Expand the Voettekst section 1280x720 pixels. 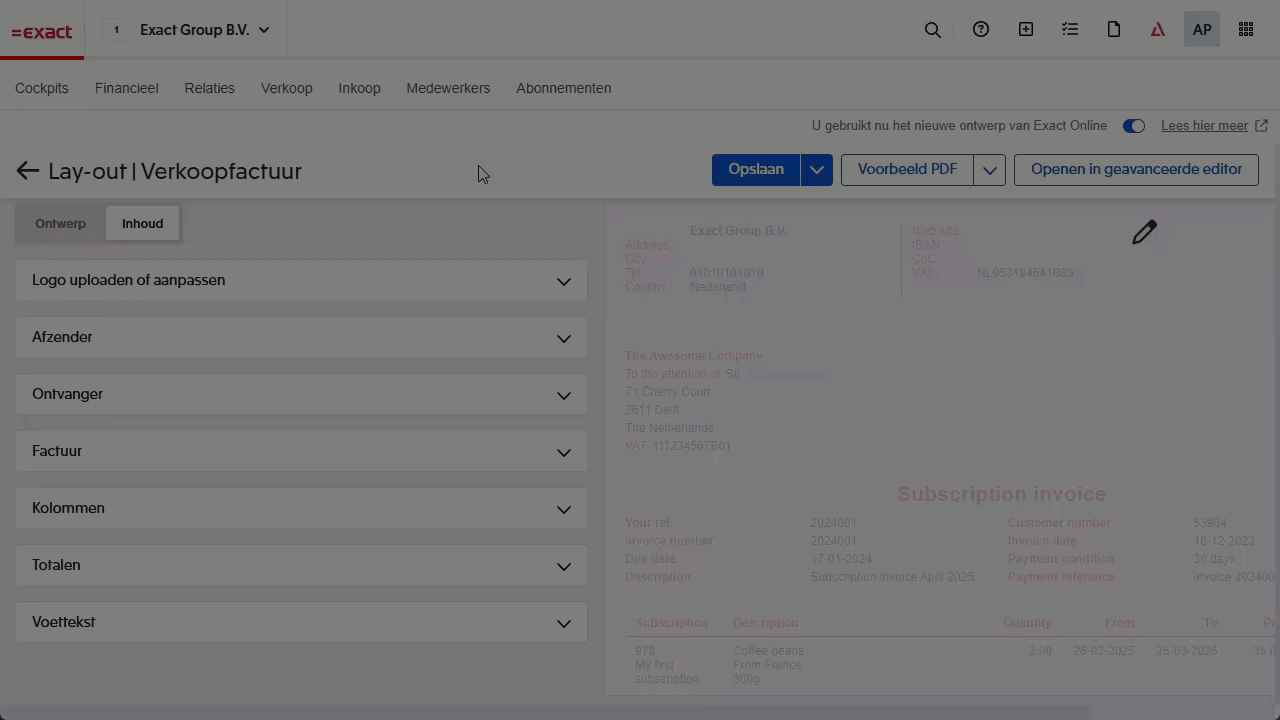(301, 622)
